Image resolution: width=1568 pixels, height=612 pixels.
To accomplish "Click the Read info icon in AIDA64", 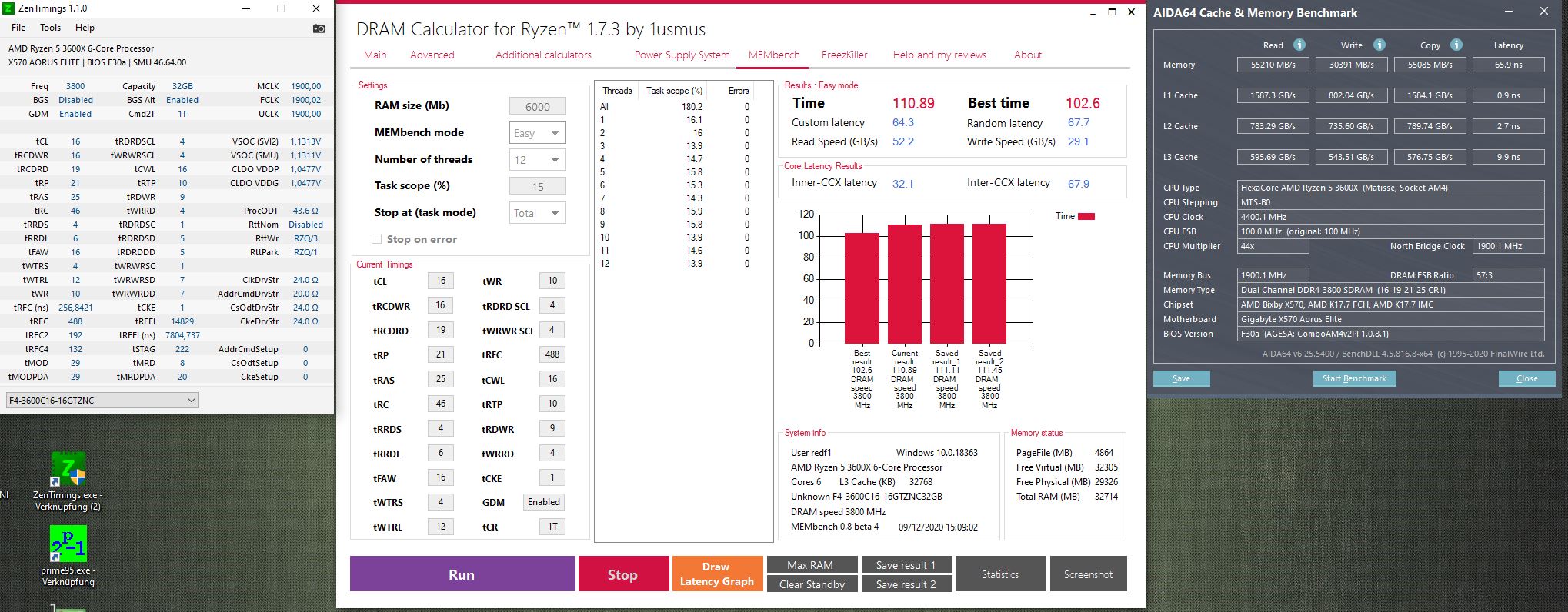I will [x=1299, y=45].
